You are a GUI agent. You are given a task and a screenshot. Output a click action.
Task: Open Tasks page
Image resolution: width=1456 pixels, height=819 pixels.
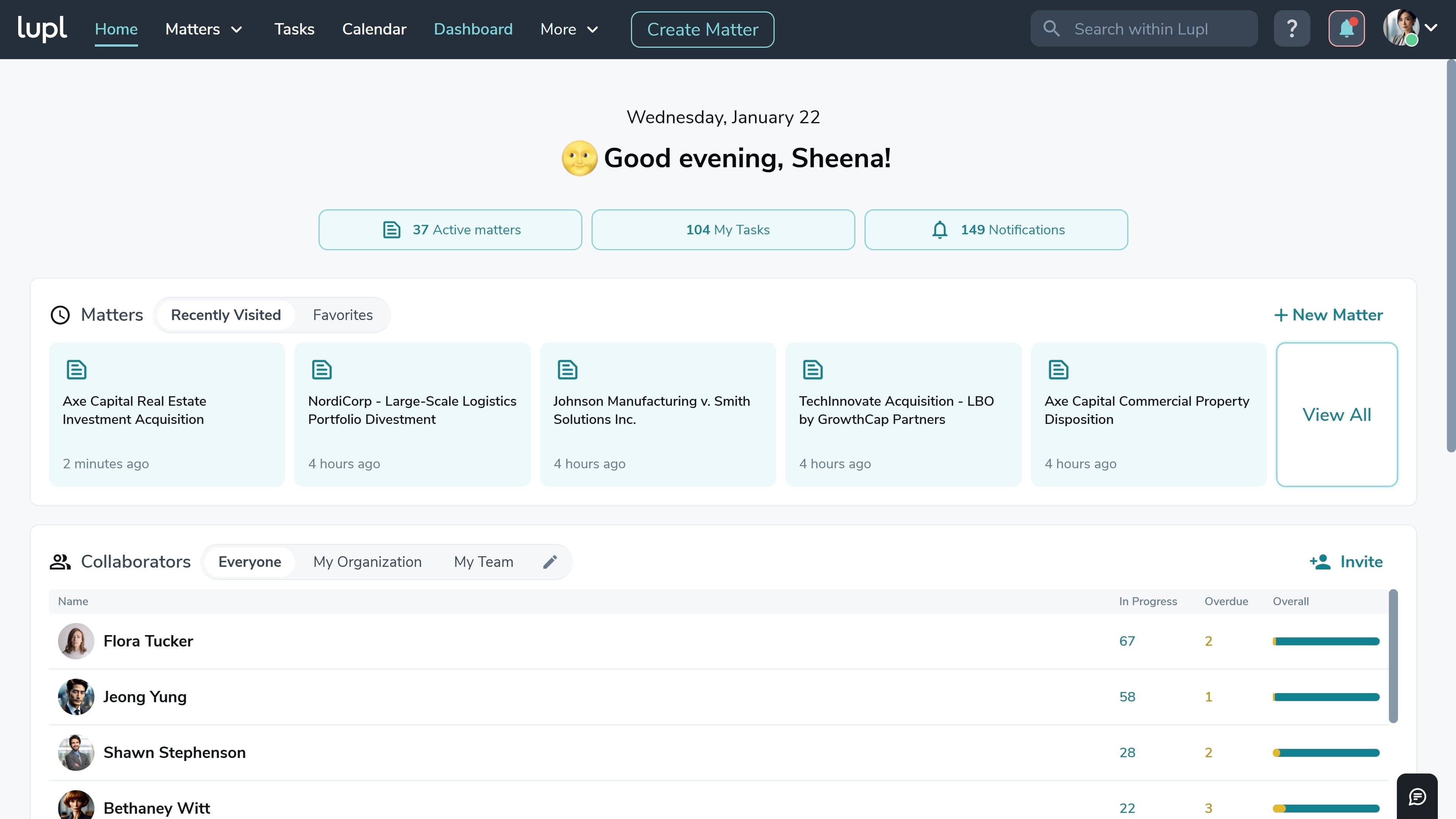tap(295, 29)
